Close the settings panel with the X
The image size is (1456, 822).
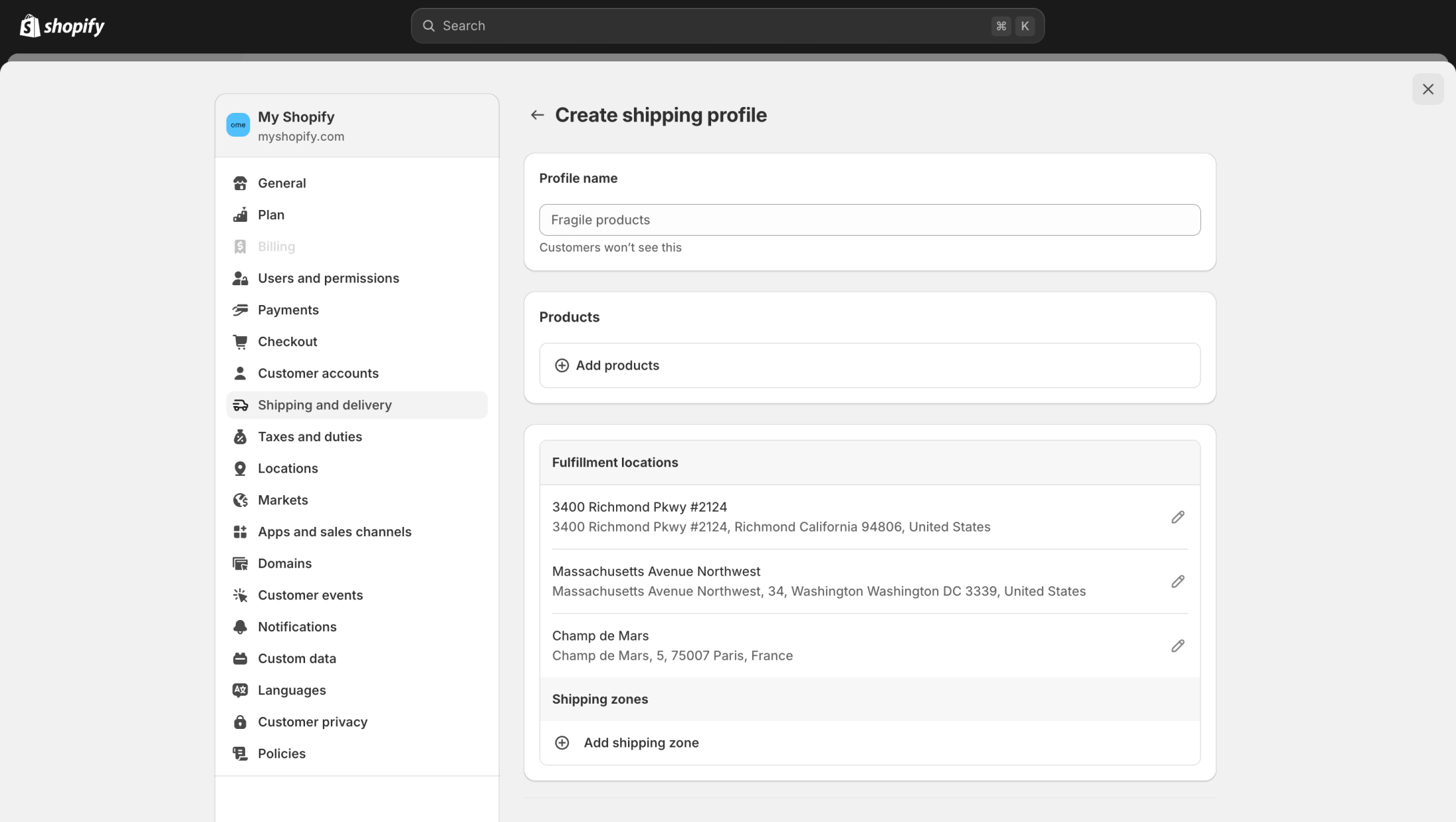pyautogui.click(x=1428, y=89)
